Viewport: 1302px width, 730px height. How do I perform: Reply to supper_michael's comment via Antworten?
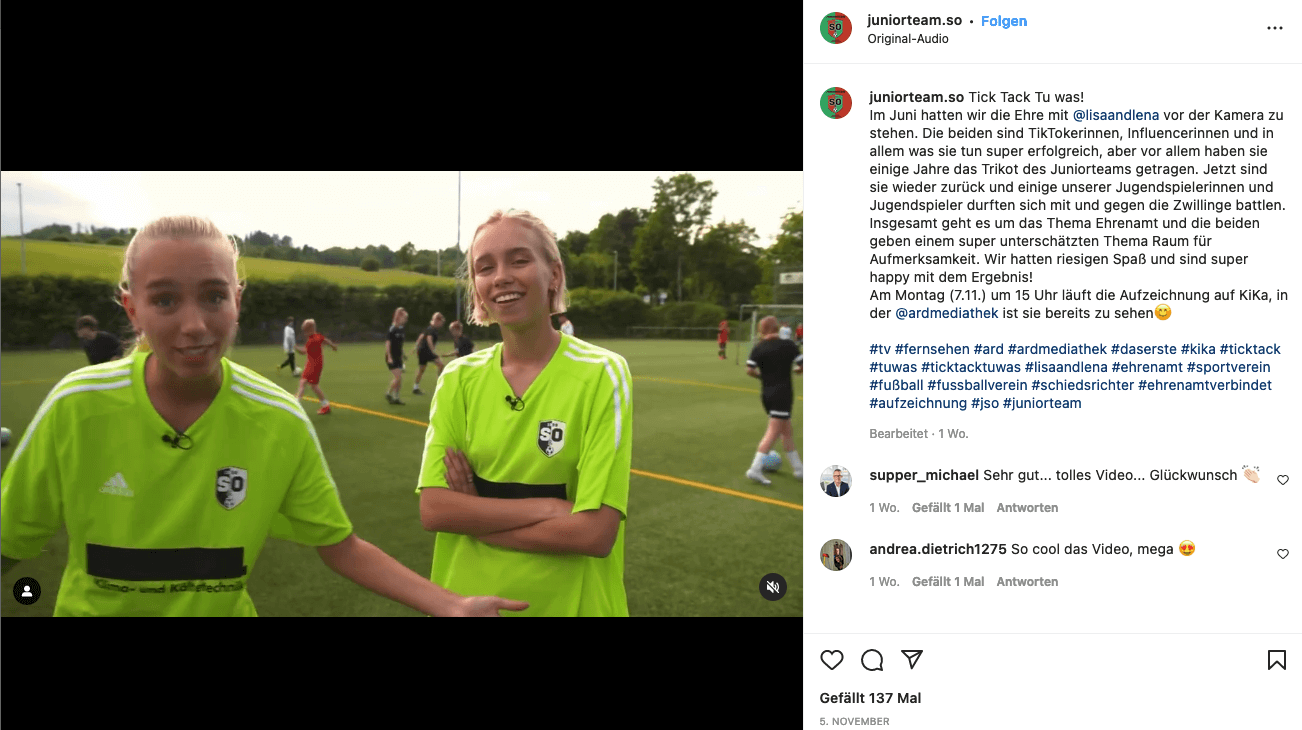tap(1027, 508)
